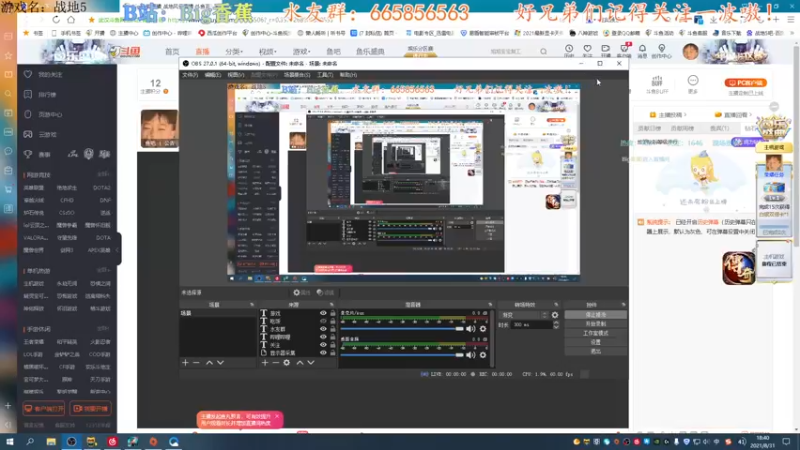800x450 pixels.
Task: Open the 更多 ellipsis icon
Action: tap(693, 81)
